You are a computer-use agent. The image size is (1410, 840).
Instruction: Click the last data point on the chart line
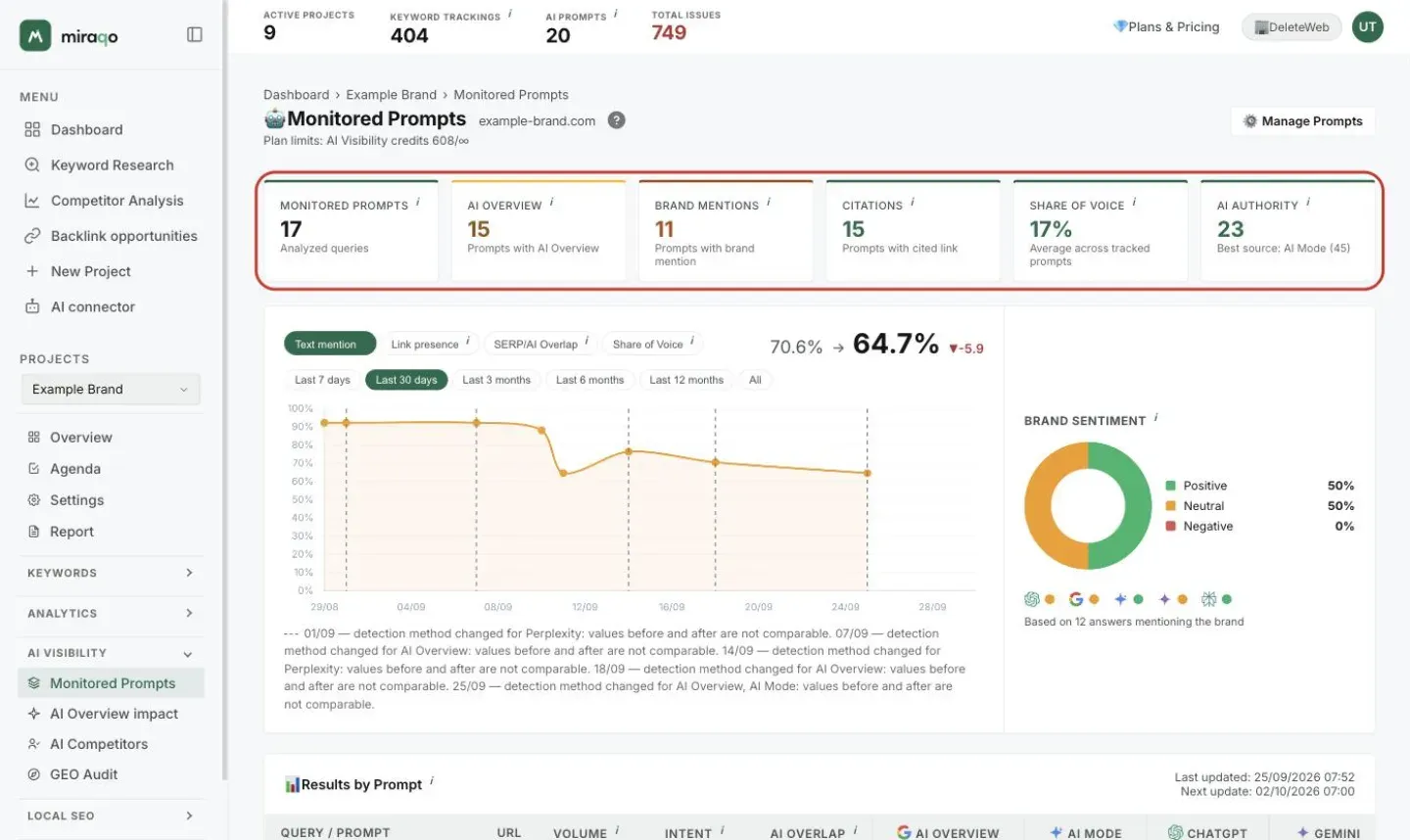tap(868, 474)
